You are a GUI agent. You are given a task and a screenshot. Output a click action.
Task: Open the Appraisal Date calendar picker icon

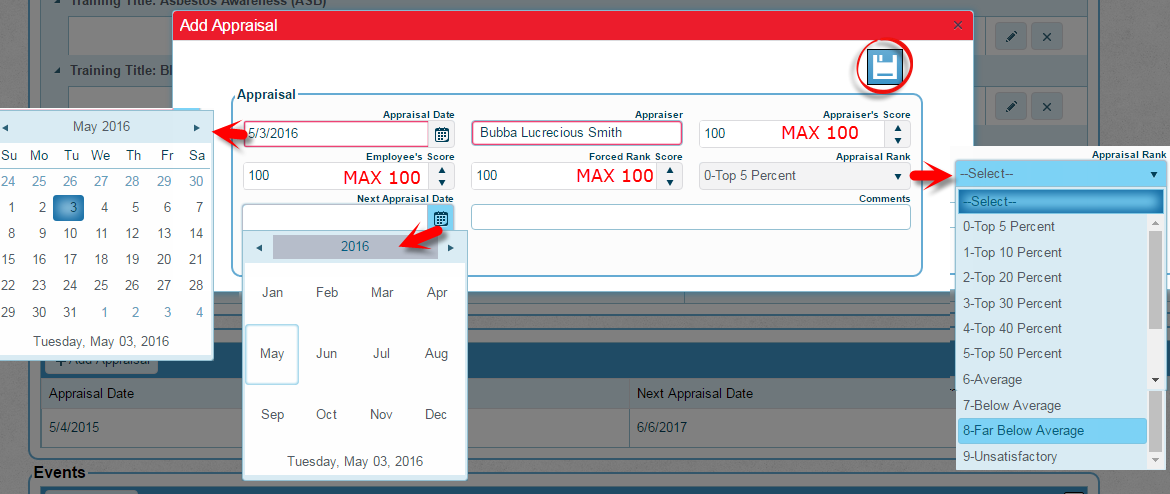pos(441,134)
